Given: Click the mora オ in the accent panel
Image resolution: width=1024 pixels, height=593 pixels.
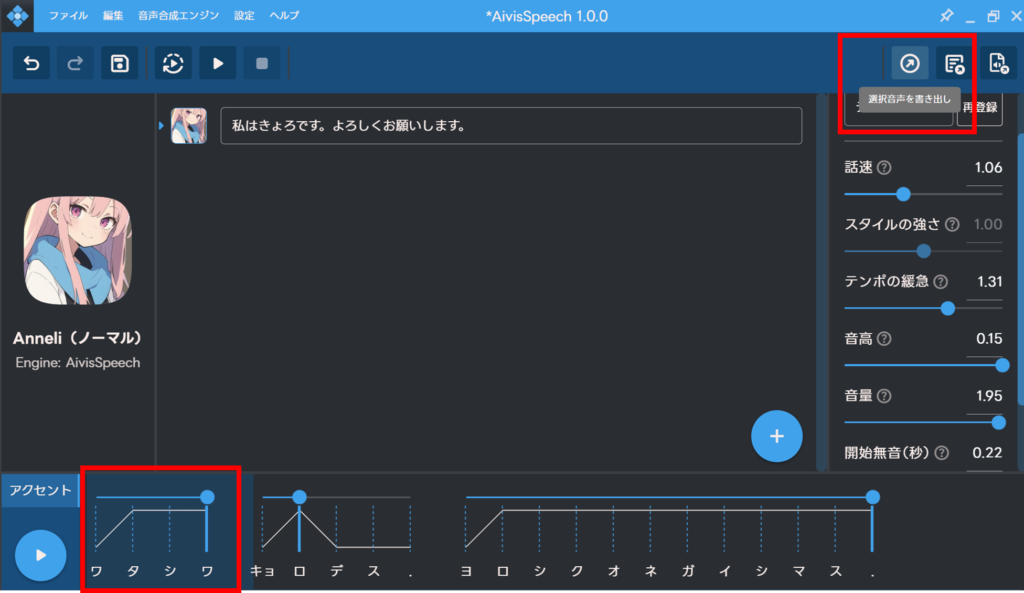Looking at the screenshot, I should (x=614, y=571).
